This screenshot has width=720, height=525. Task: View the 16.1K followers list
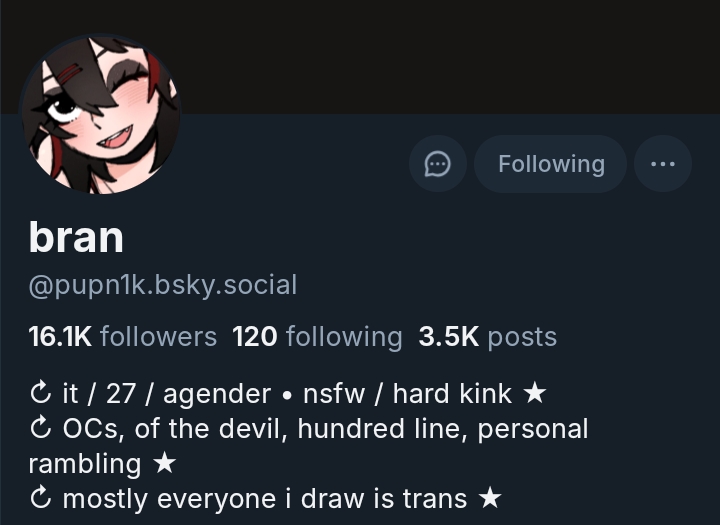[123, 337]
